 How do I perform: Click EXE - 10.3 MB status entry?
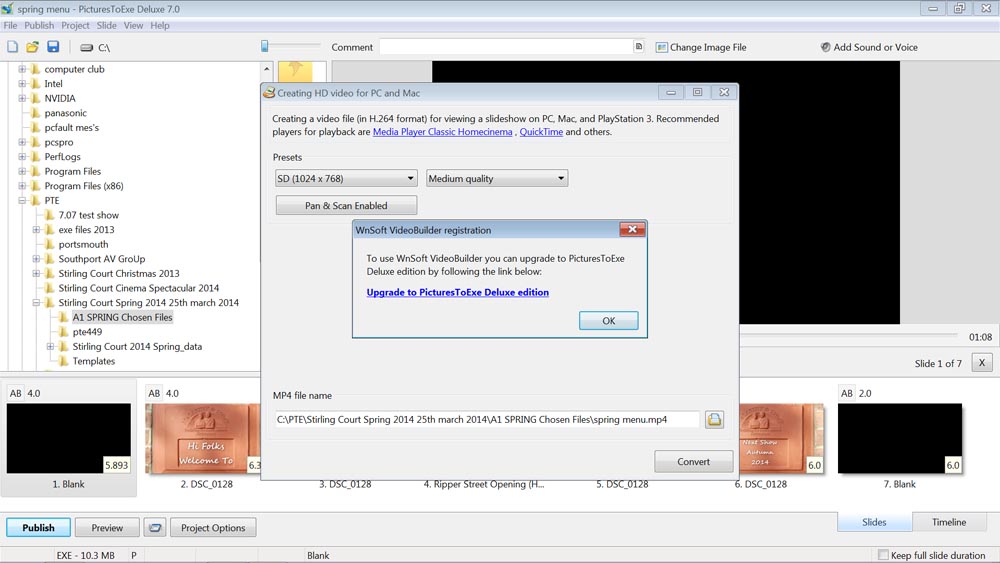coord(85,555)
